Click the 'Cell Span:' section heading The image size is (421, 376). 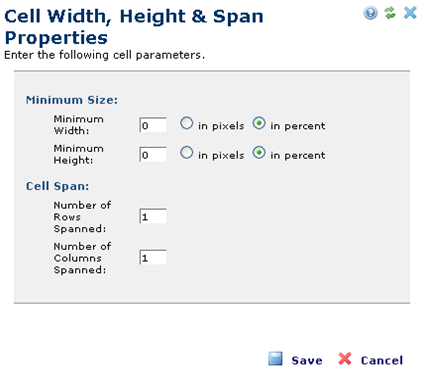point(58,186)
